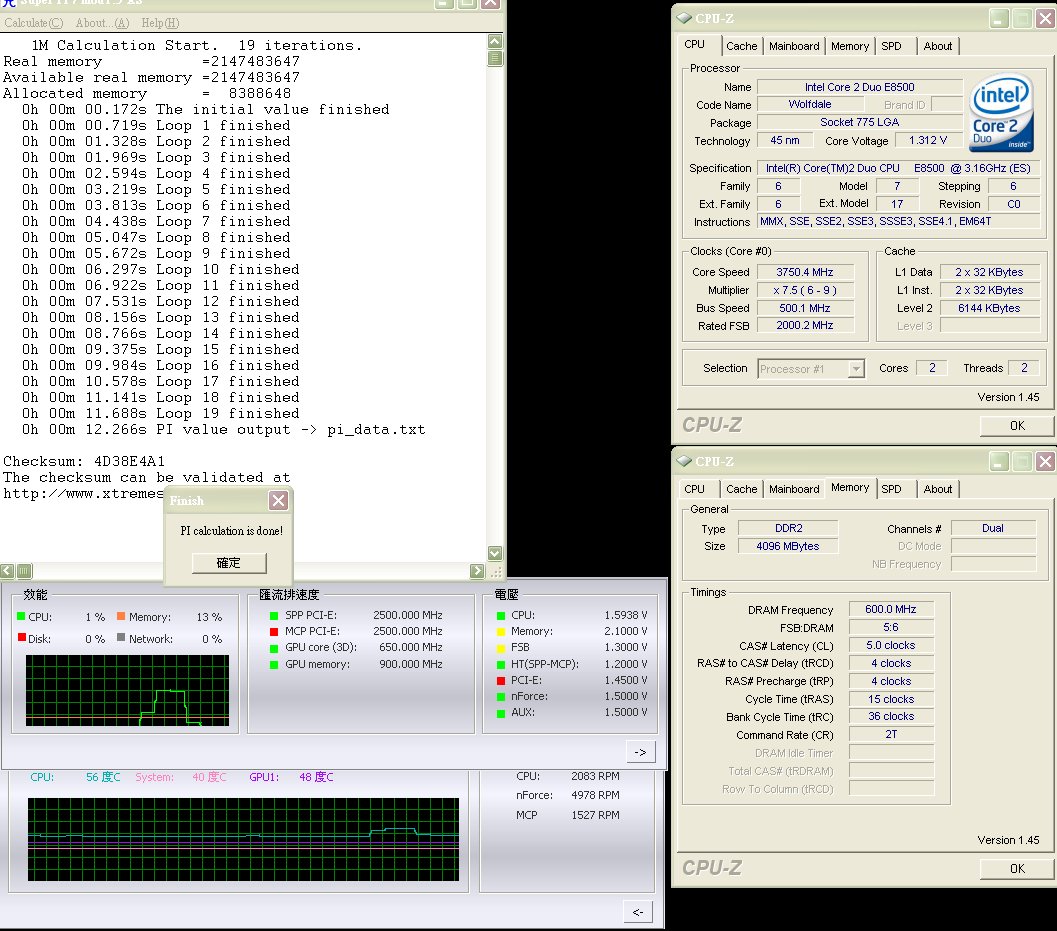The height and width of the screenshot is (931, 1057).
Task: Open the Help menu in Super PI
Action: [x=160, y=23]
